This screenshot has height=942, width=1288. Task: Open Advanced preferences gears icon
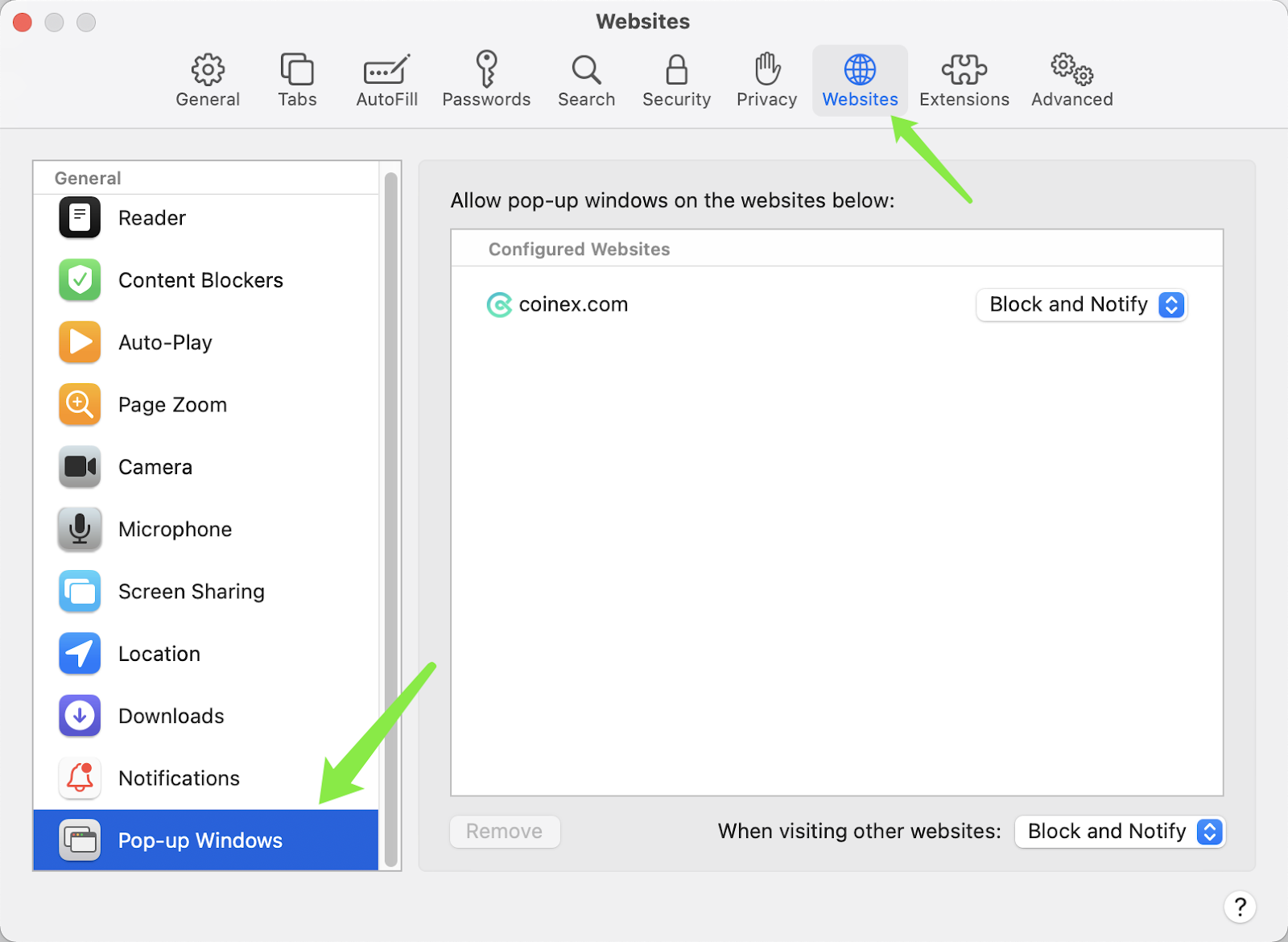[x=1072, y=69]
